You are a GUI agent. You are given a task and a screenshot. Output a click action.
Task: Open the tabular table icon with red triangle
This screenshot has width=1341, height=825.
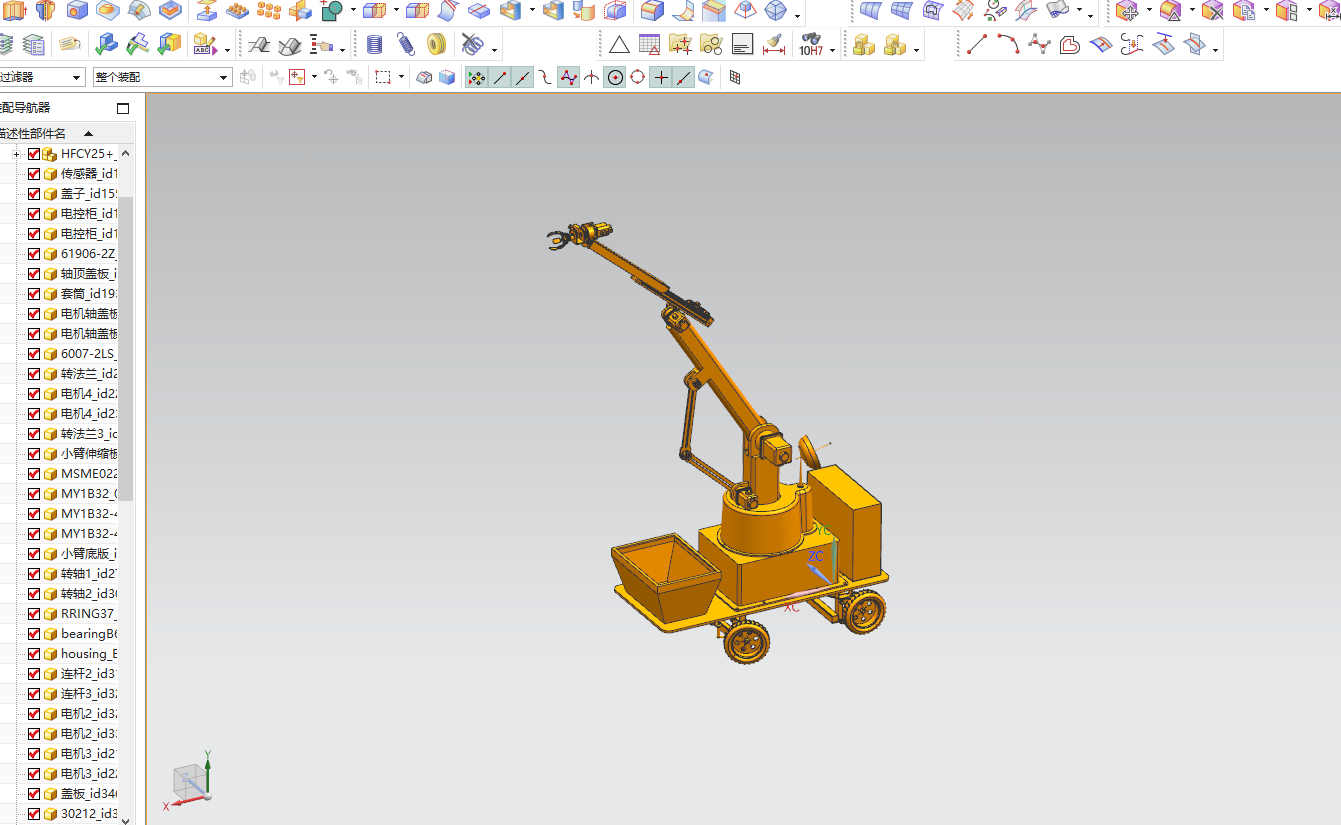tap(650, 45)
